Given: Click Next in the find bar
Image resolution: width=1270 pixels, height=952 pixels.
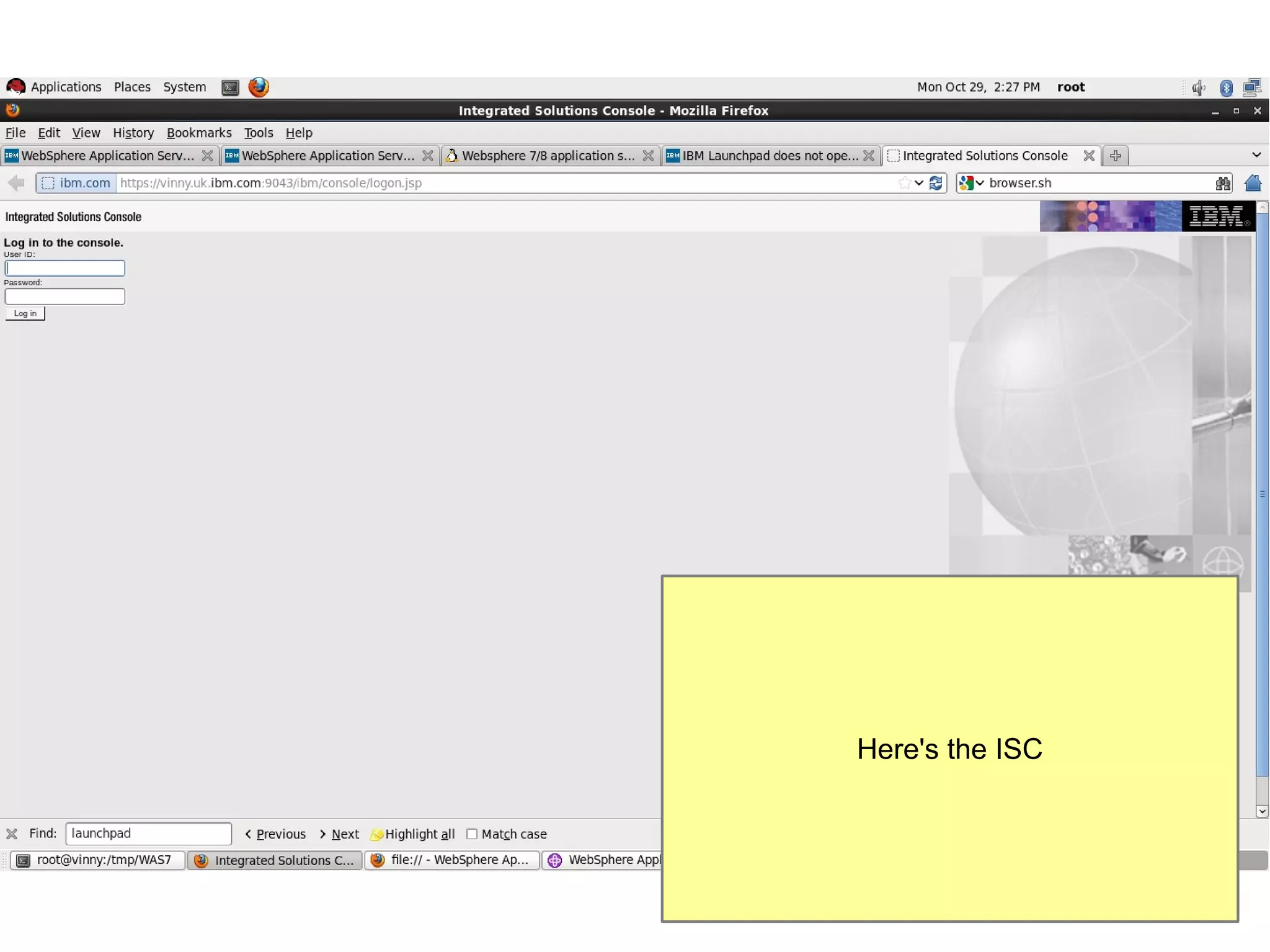Looking at the screenshot, I should (339, 834).
